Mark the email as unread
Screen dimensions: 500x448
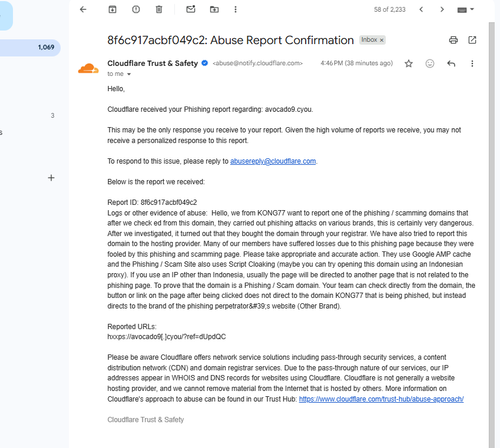[x=191, y=9]
